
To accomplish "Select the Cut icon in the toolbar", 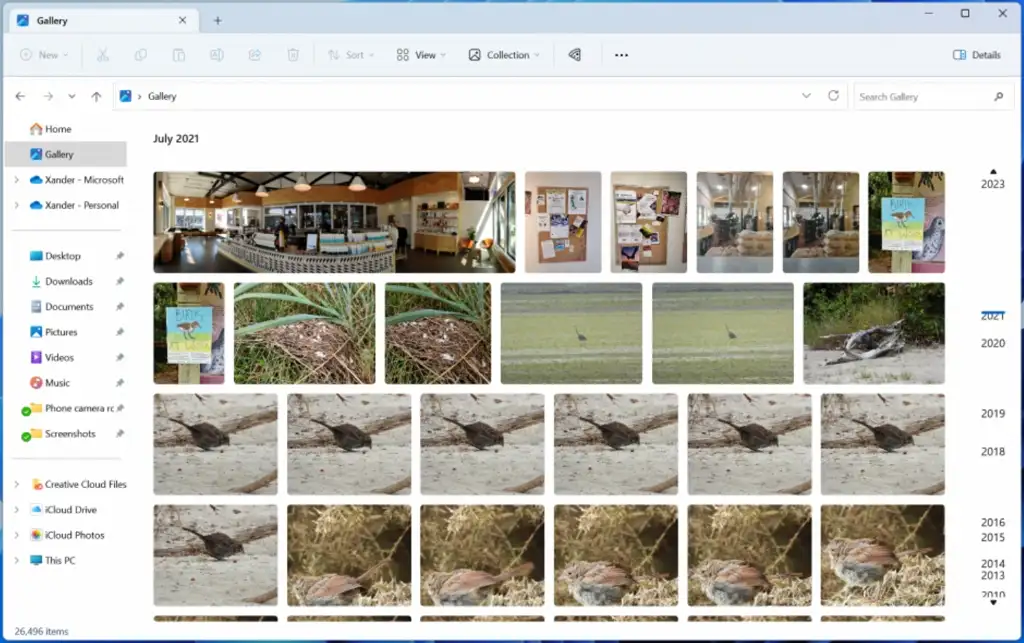I will [x=105, y=54].
